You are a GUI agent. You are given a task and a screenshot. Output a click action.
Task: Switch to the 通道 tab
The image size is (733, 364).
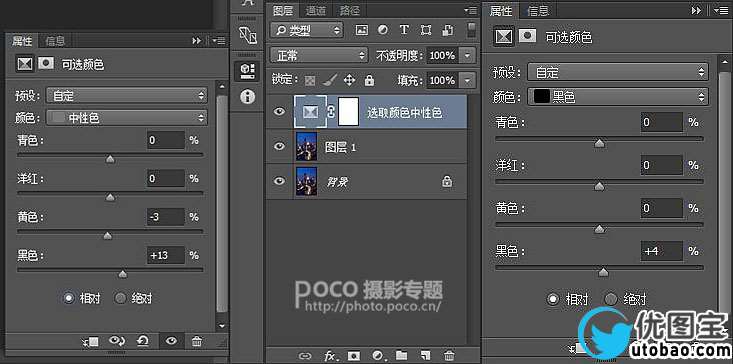coord(317,10)
